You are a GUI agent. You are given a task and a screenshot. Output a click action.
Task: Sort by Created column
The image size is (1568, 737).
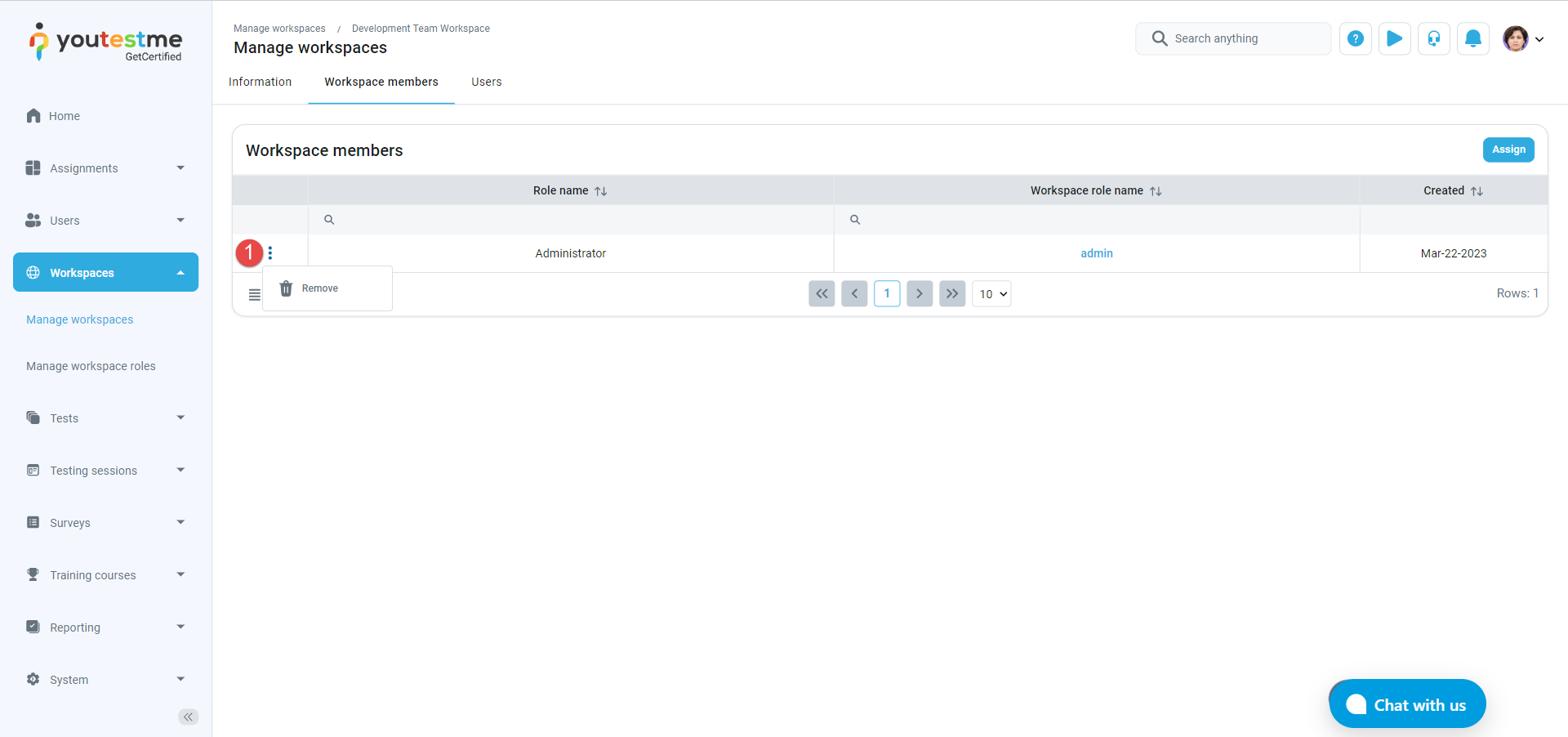1477,191
